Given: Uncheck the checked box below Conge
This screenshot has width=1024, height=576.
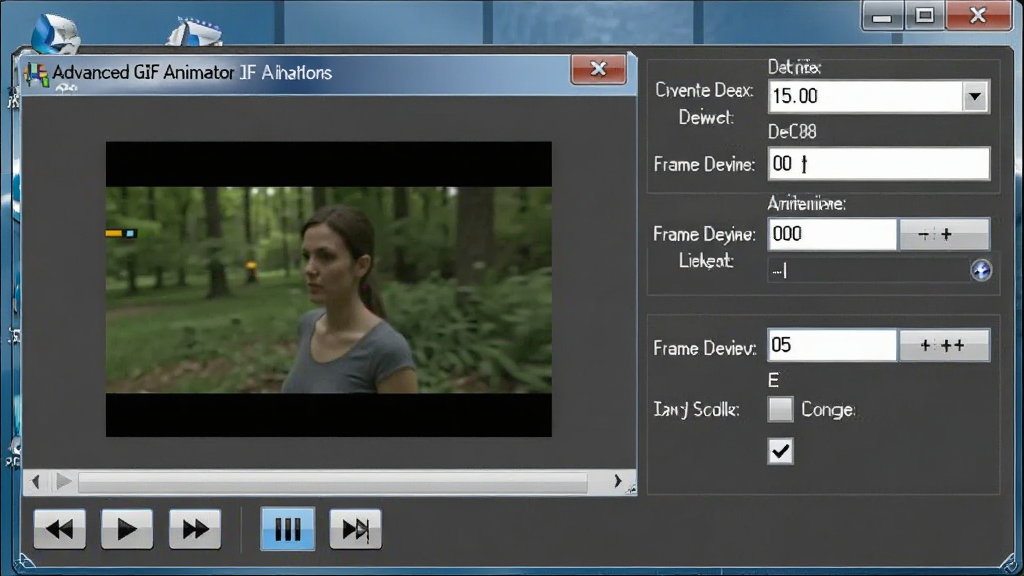Looking at the screenshot, I should click(x=780, y=451).
